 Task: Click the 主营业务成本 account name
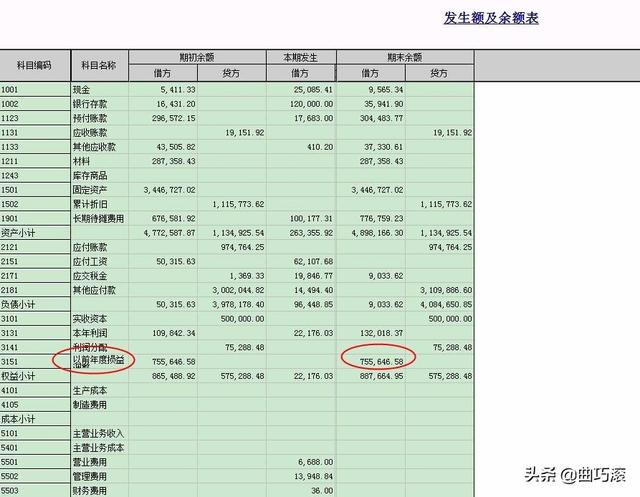[98, 448]
